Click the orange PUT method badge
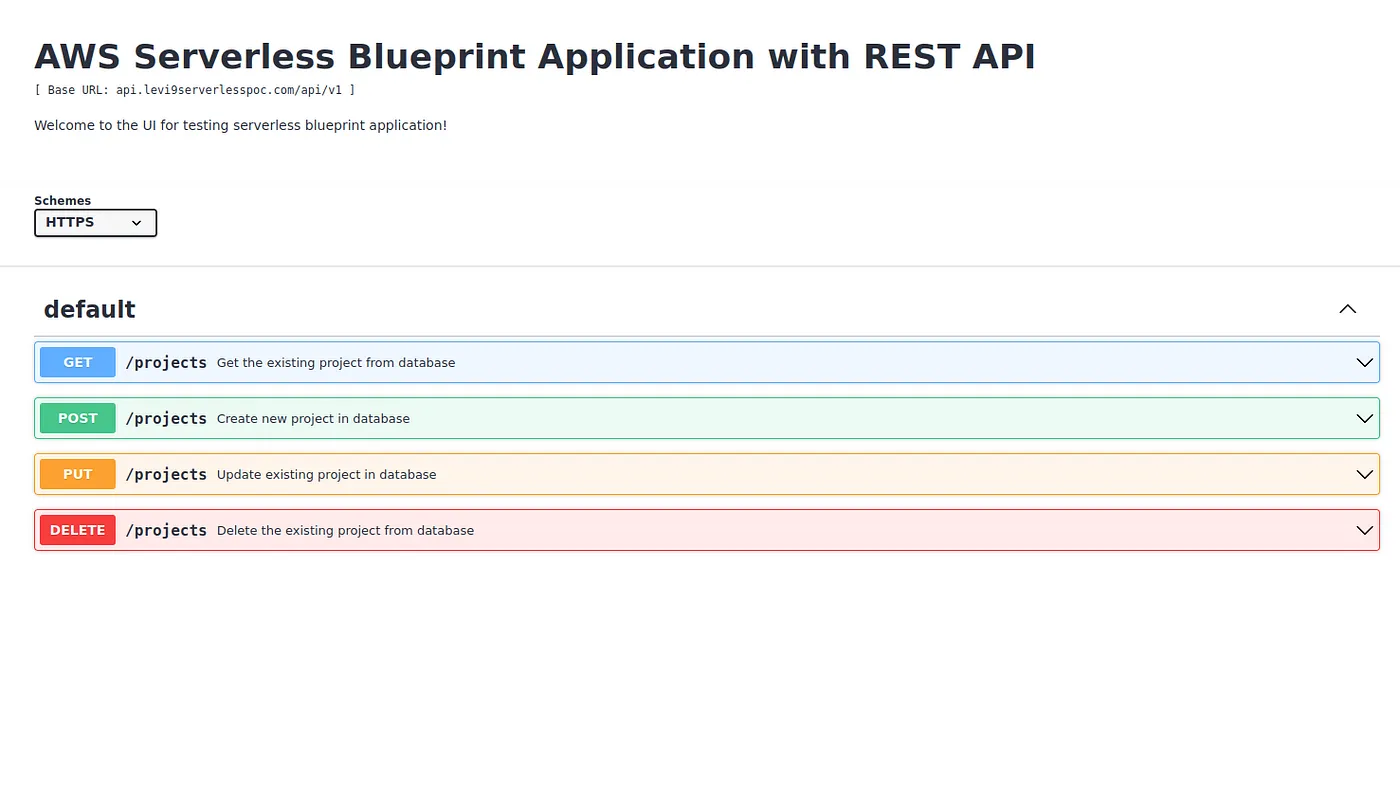 click(78, 474)
